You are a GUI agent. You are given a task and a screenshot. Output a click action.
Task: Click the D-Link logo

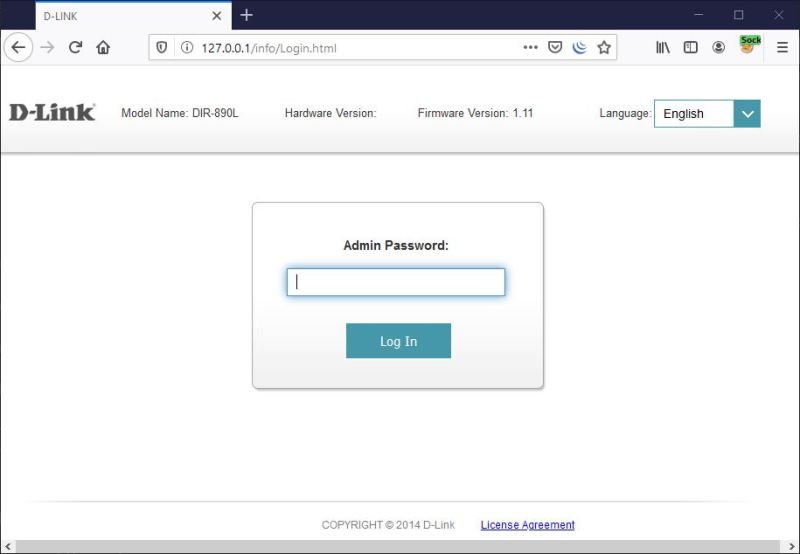point(52,112)
